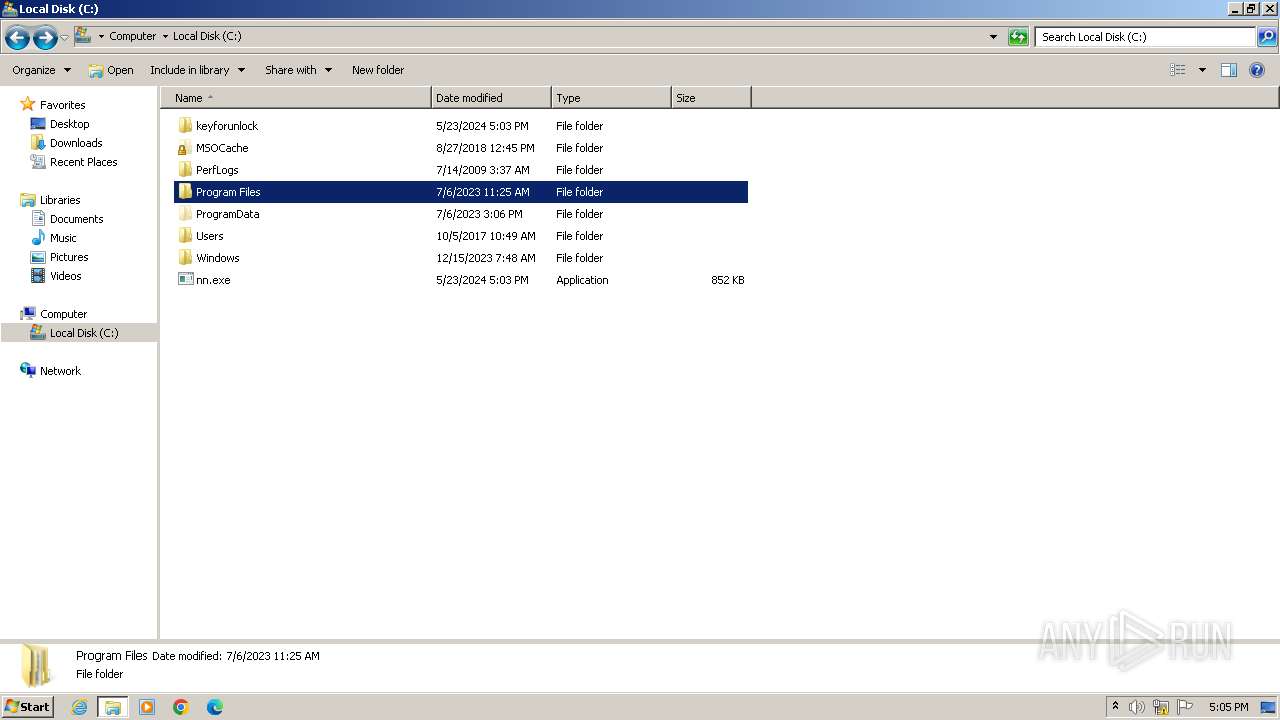Open Downloads in Favorites
The height and width of the screenshot is (720, 1280).
(76, 143)
